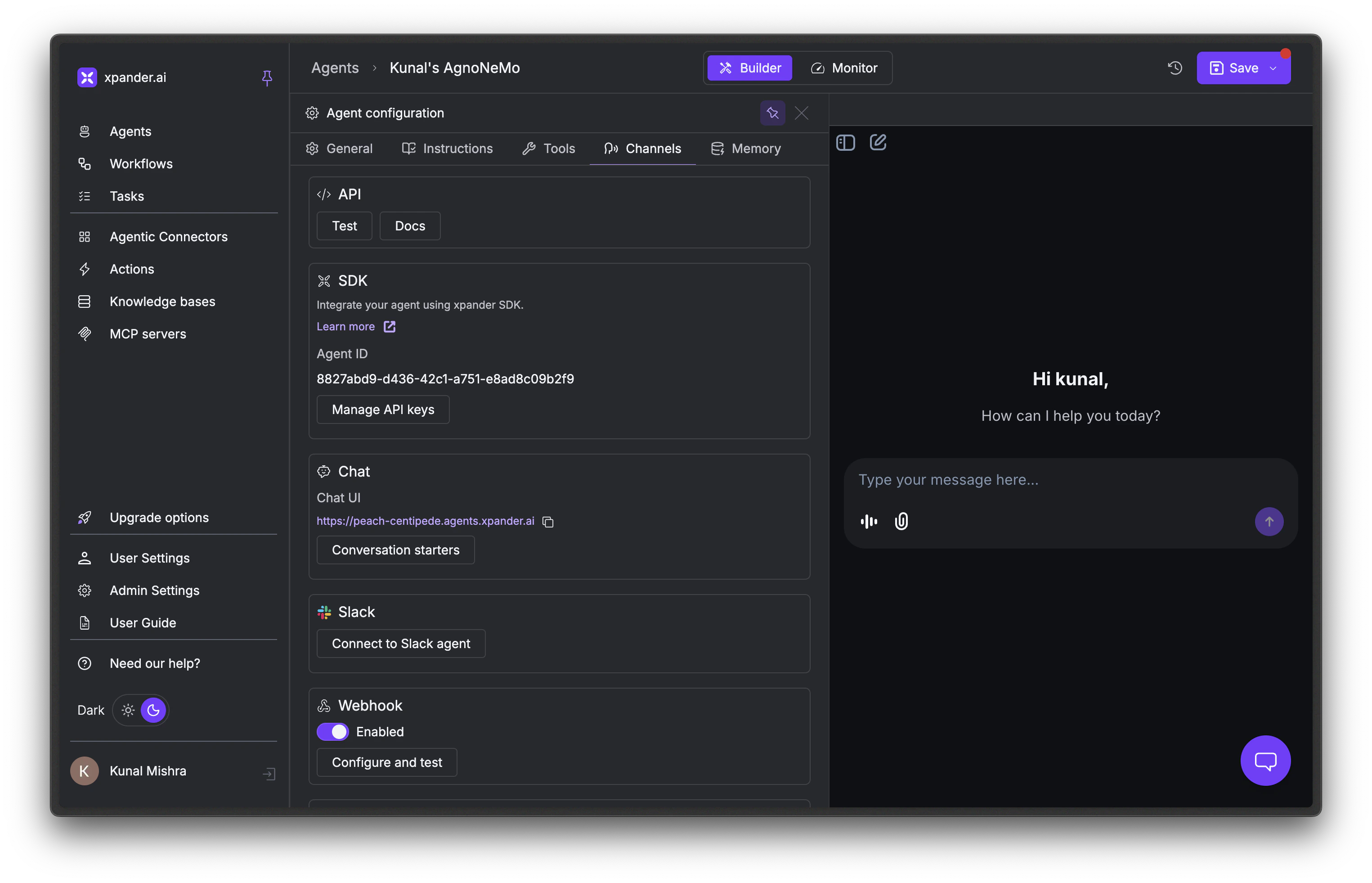Open the Save button dropdown

pyautogui.click(x=1273, y=68)
